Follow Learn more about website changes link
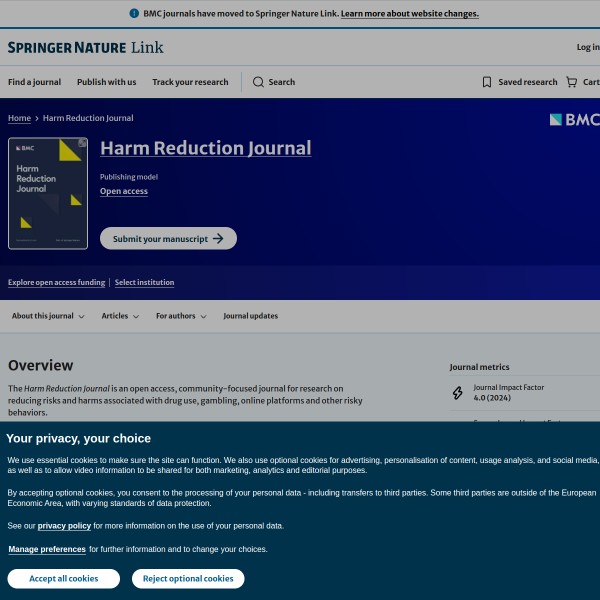The width and height of the screenshot is (600, 600). pos(409,14)
